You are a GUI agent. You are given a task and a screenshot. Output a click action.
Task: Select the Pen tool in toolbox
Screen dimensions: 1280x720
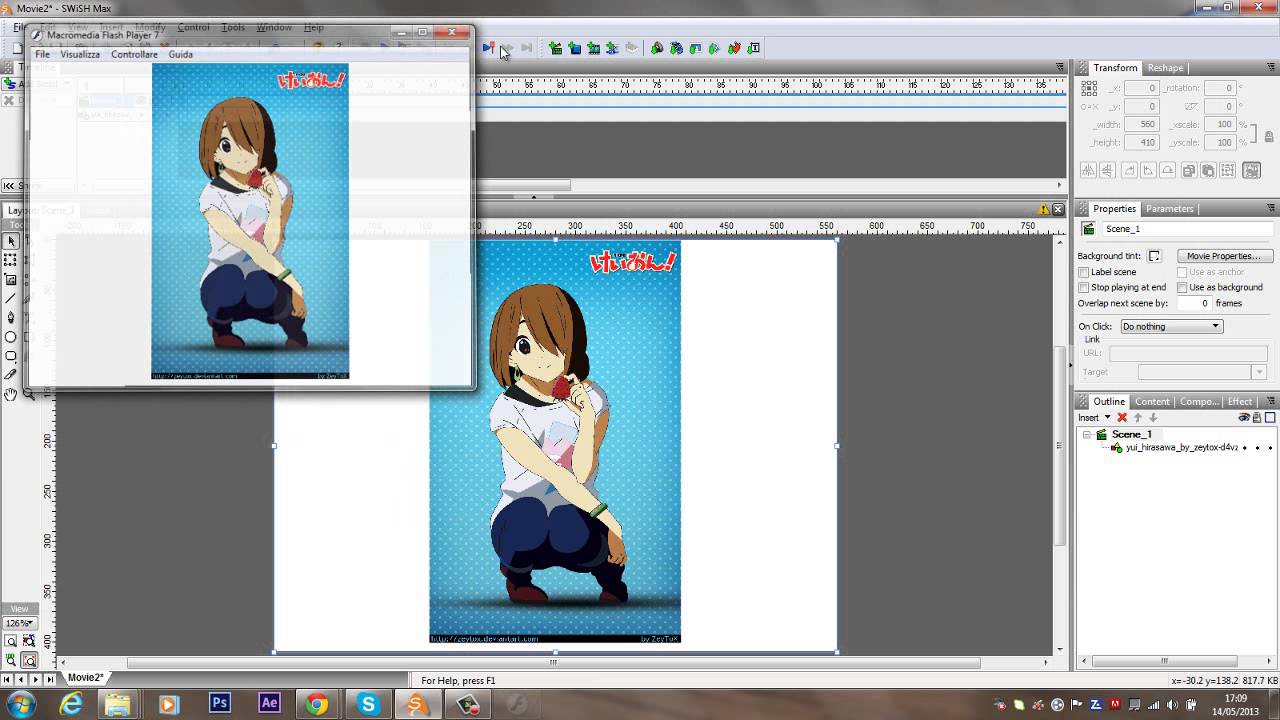11,317
